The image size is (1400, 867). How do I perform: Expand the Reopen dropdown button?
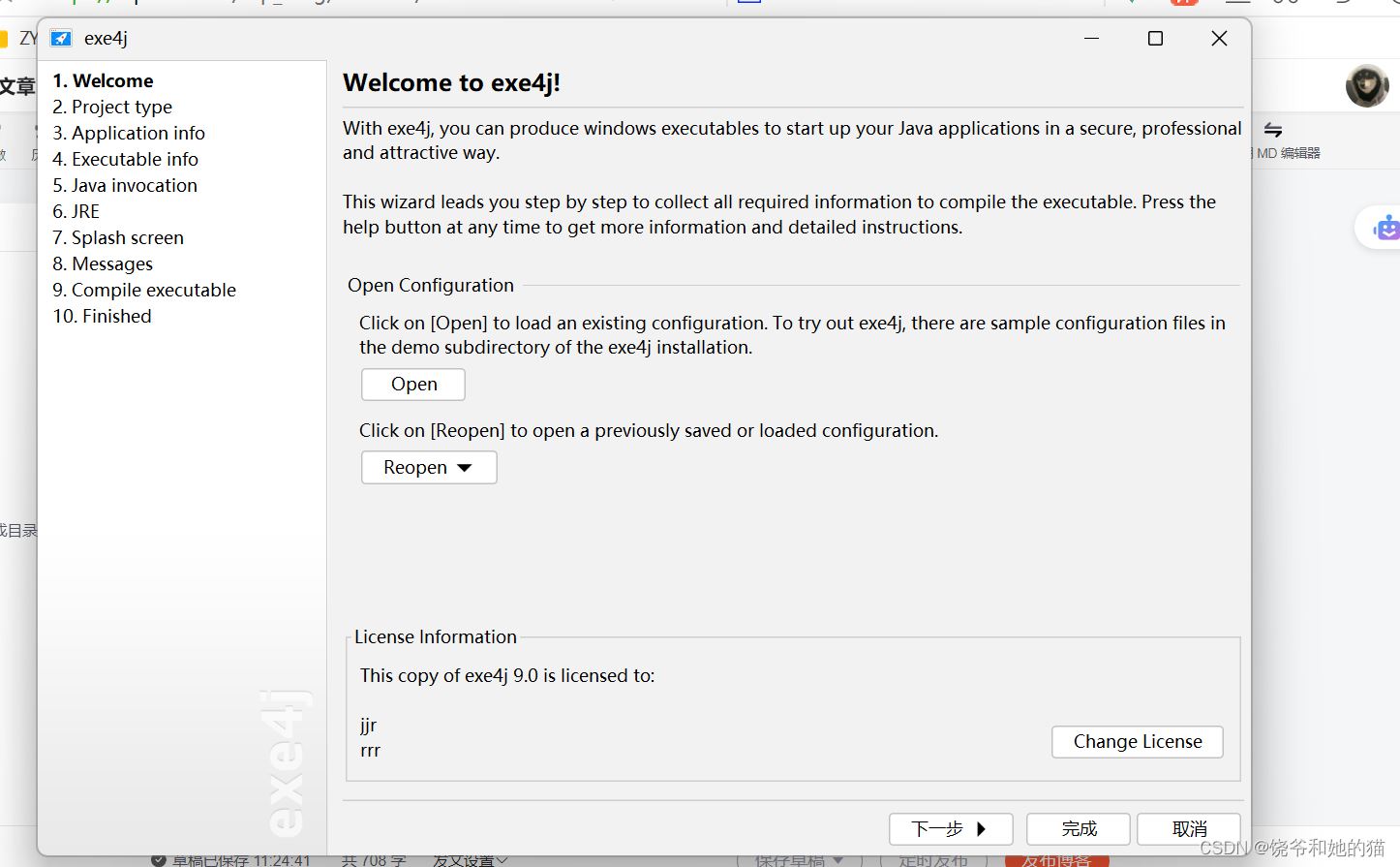(429, 468)
